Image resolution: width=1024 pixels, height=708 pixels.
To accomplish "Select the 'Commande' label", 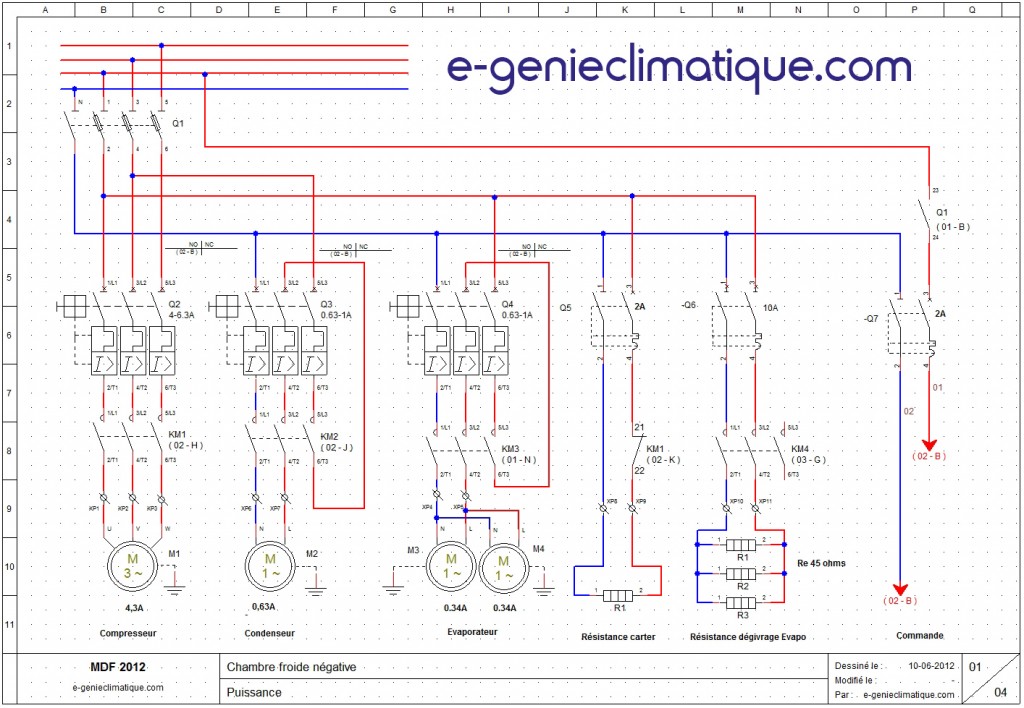I will (920, 636).
